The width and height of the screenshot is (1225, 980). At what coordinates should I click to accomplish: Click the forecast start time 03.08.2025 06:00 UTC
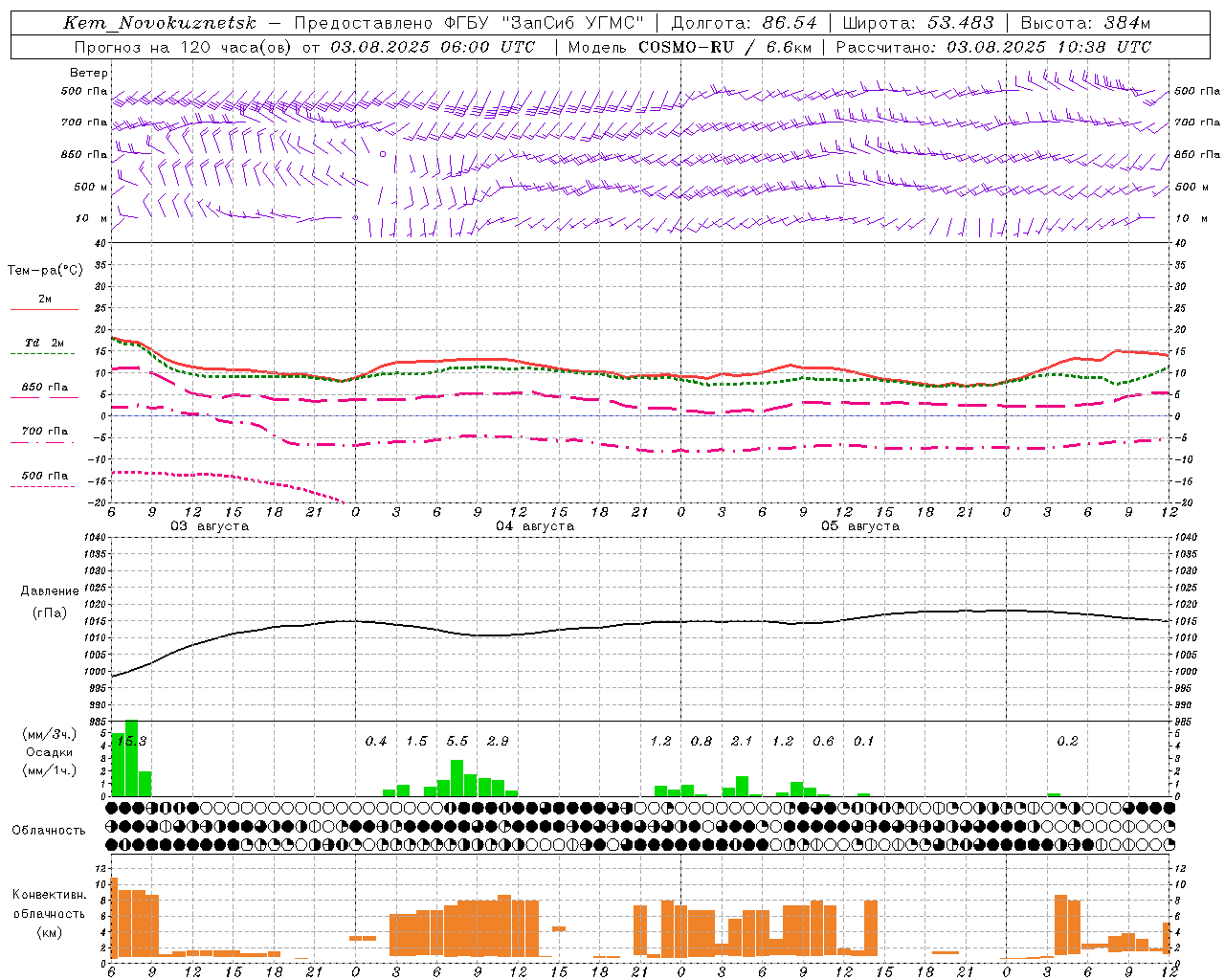(x=433, y=47)
